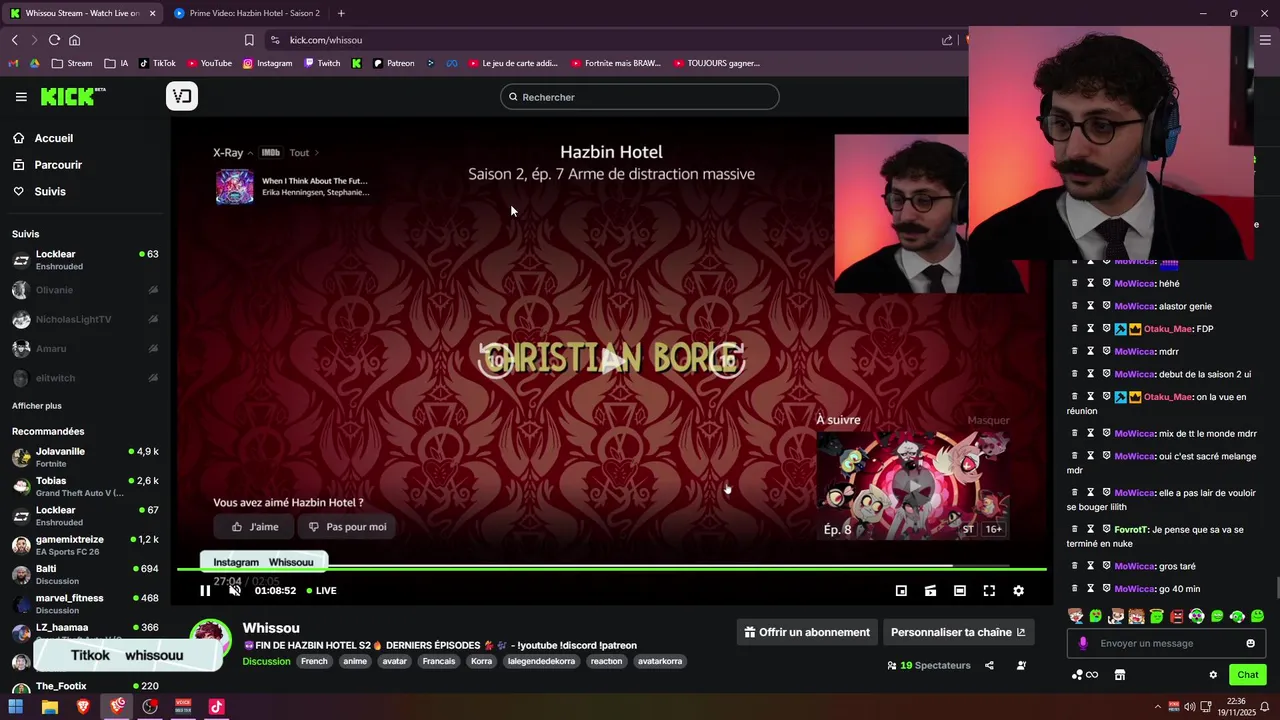Screen dimensions: 1280x720
Task: Open followed channel Locklear under Suivis
Action: tap(85, 260)
